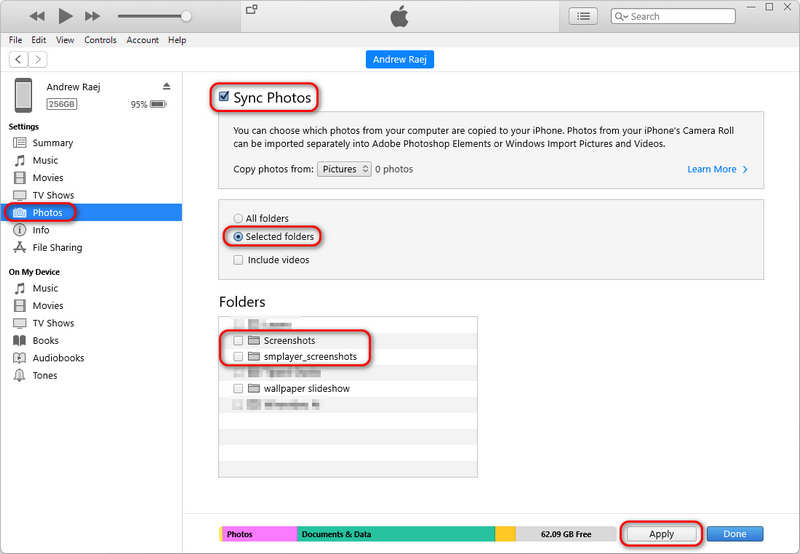Click the Done button

(x=735, y=534)
